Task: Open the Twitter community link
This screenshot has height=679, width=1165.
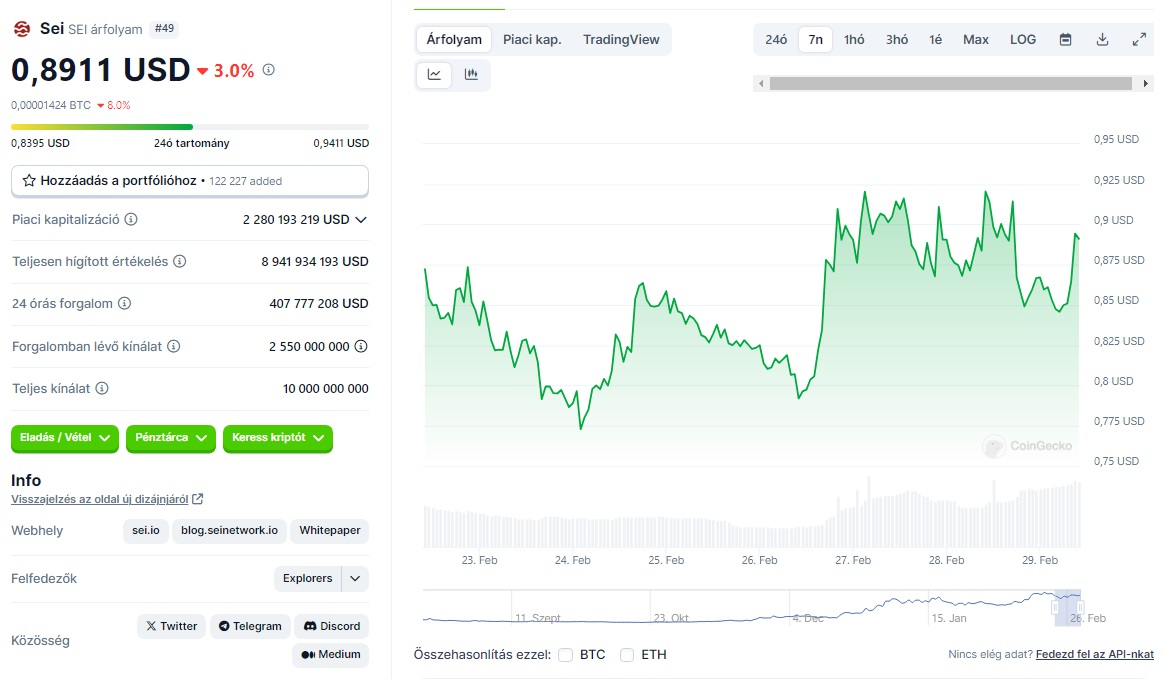Action: pyautogui.click(x=172, y=626)
